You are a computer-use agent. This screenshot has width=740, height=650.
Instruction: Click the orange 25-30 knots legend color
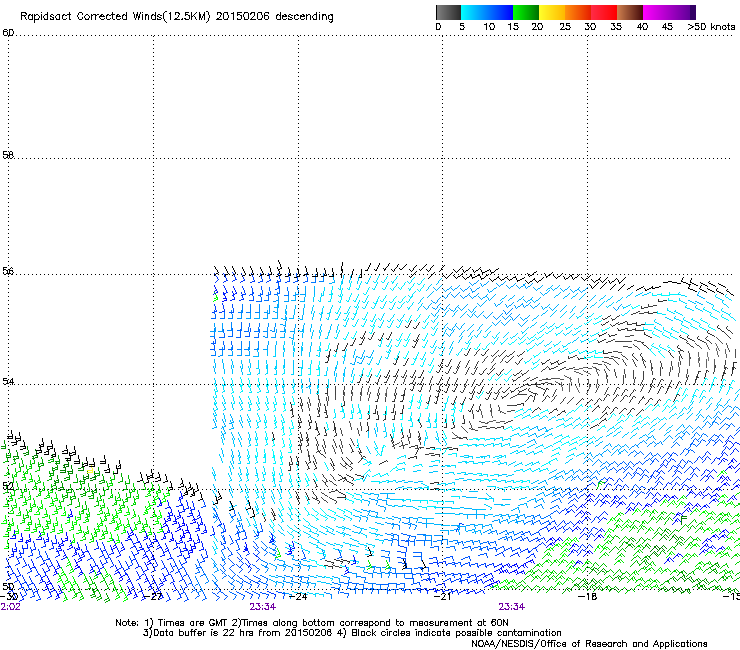click(x=578, y=12)
